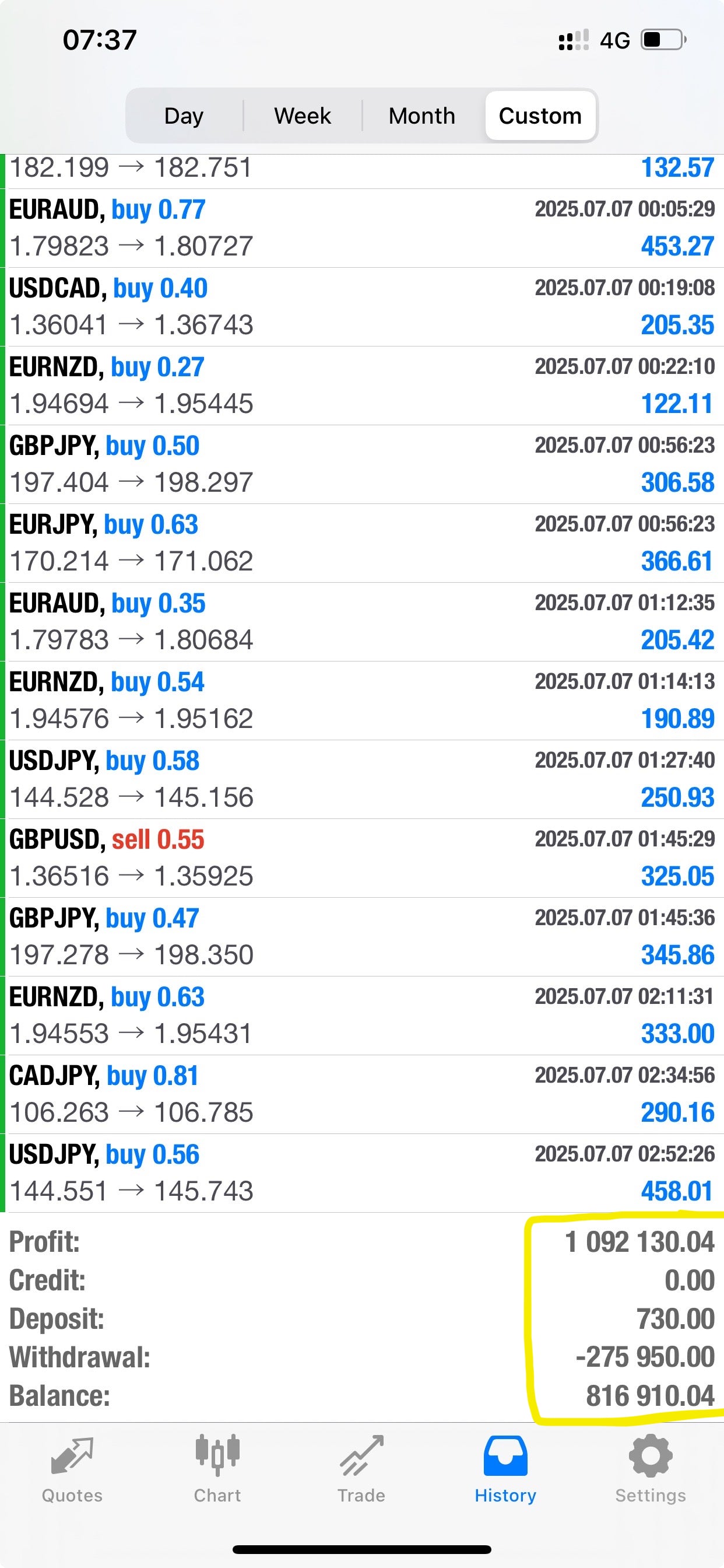This screenshot has width=724, height=1568.
Task: Go to the Trade tab icon
Action: pos(361,1456)
